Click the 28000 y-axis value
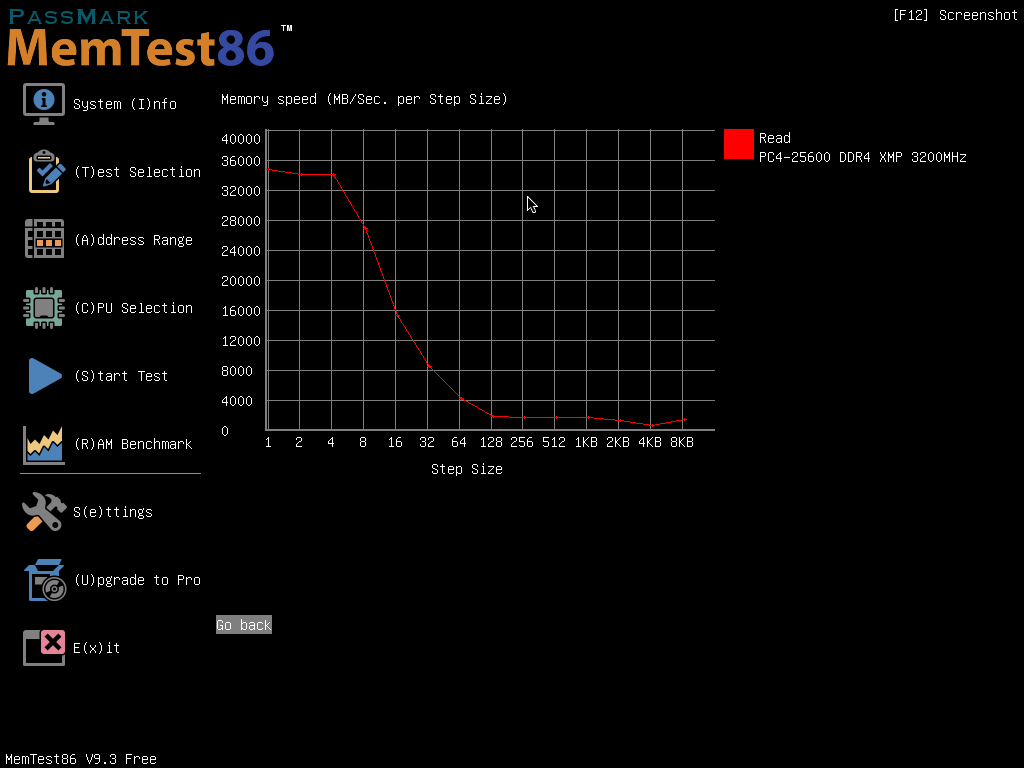Viewport: 1024px width, 768px height. pos(240,221)
